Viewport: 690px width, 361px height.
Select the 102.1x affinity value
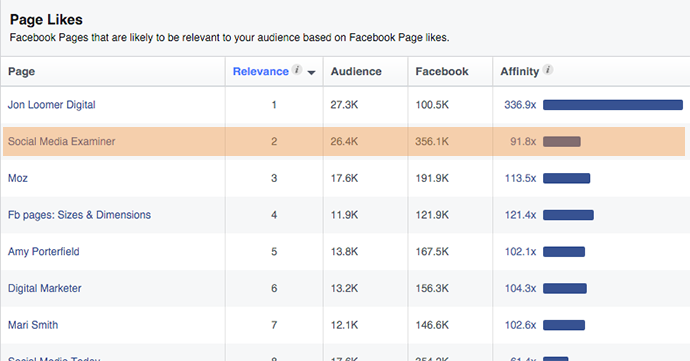(521, 252)
